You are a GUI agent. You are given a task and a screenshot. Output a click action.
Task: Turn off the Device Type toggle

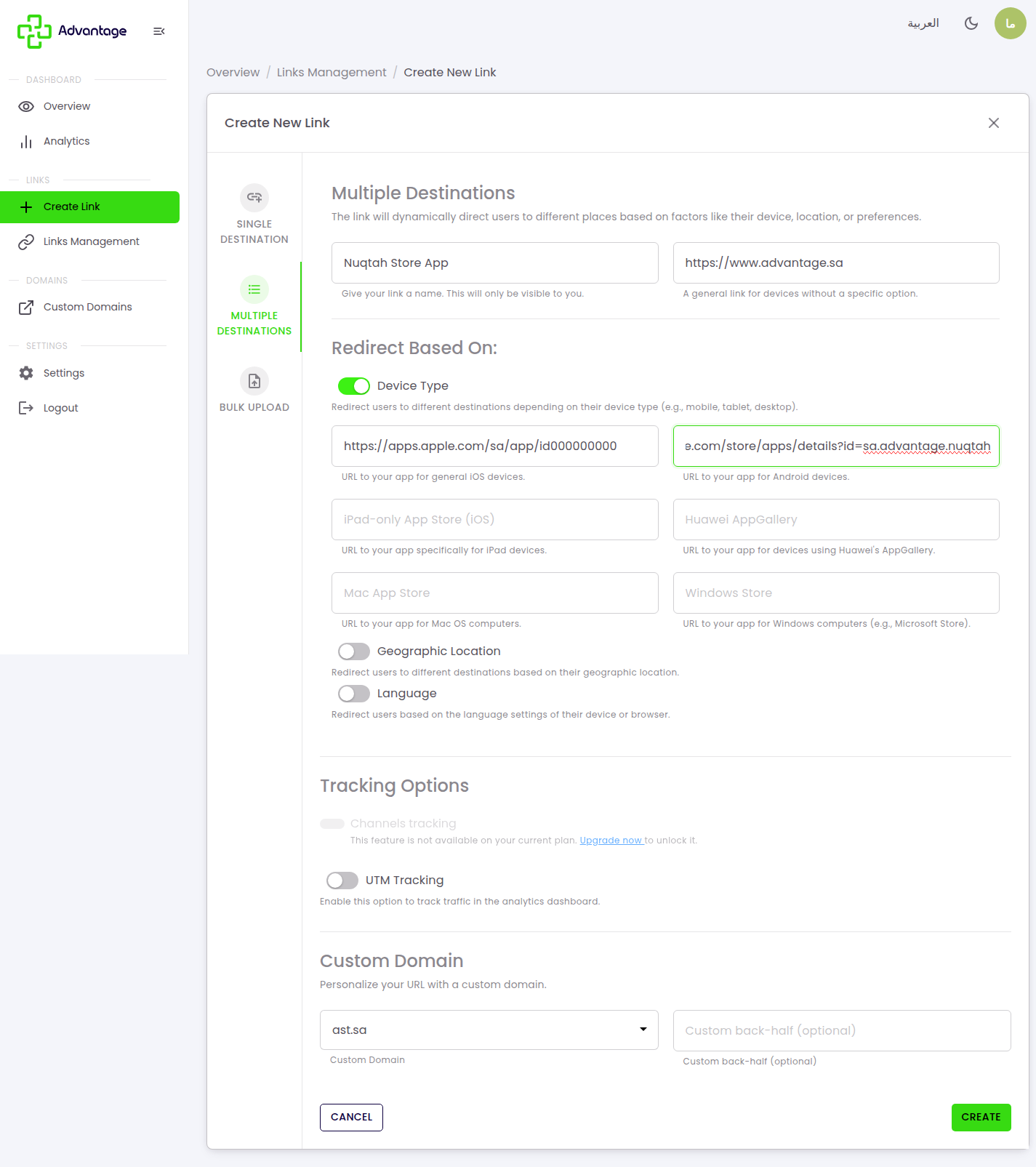pos(354,386)
